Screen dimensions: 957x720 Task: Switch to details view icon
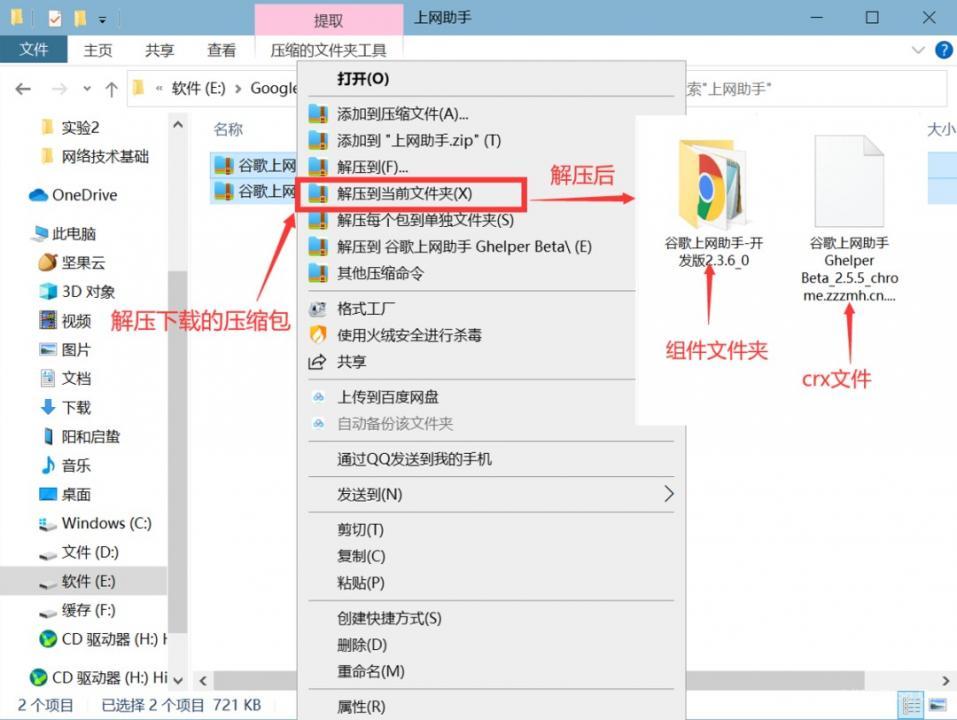911,706
